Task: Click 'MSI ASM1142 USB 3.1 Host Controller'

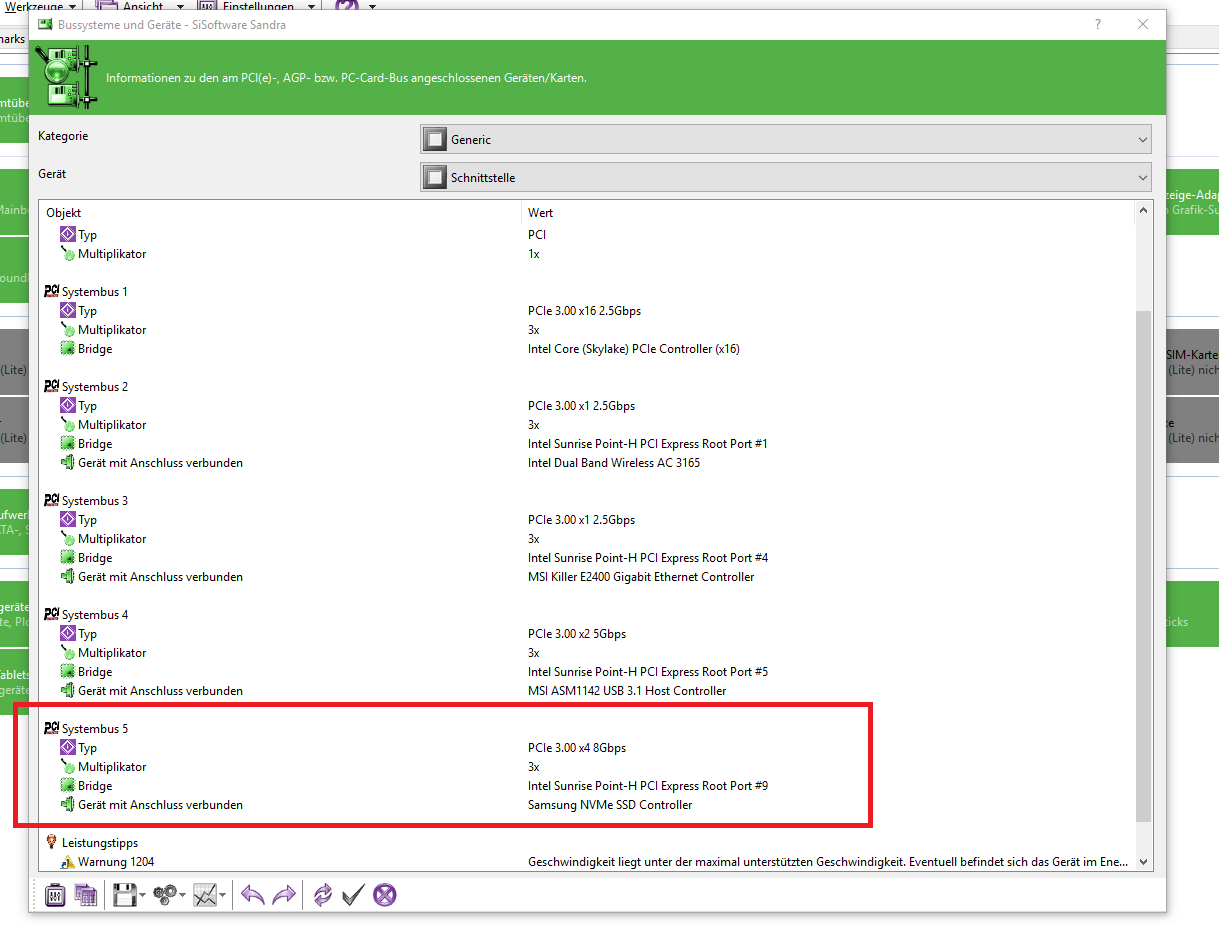Action: click(627, 690)
